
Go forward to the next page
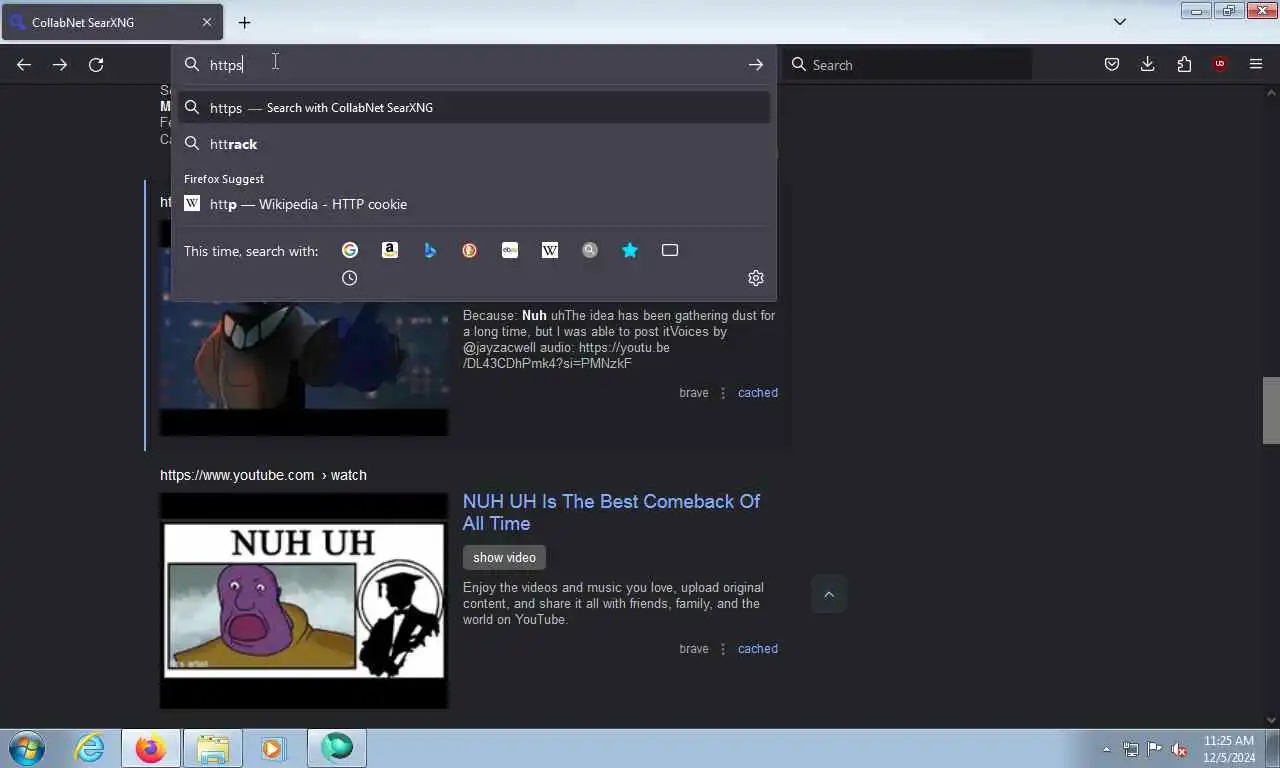click(x=60, y=65)
